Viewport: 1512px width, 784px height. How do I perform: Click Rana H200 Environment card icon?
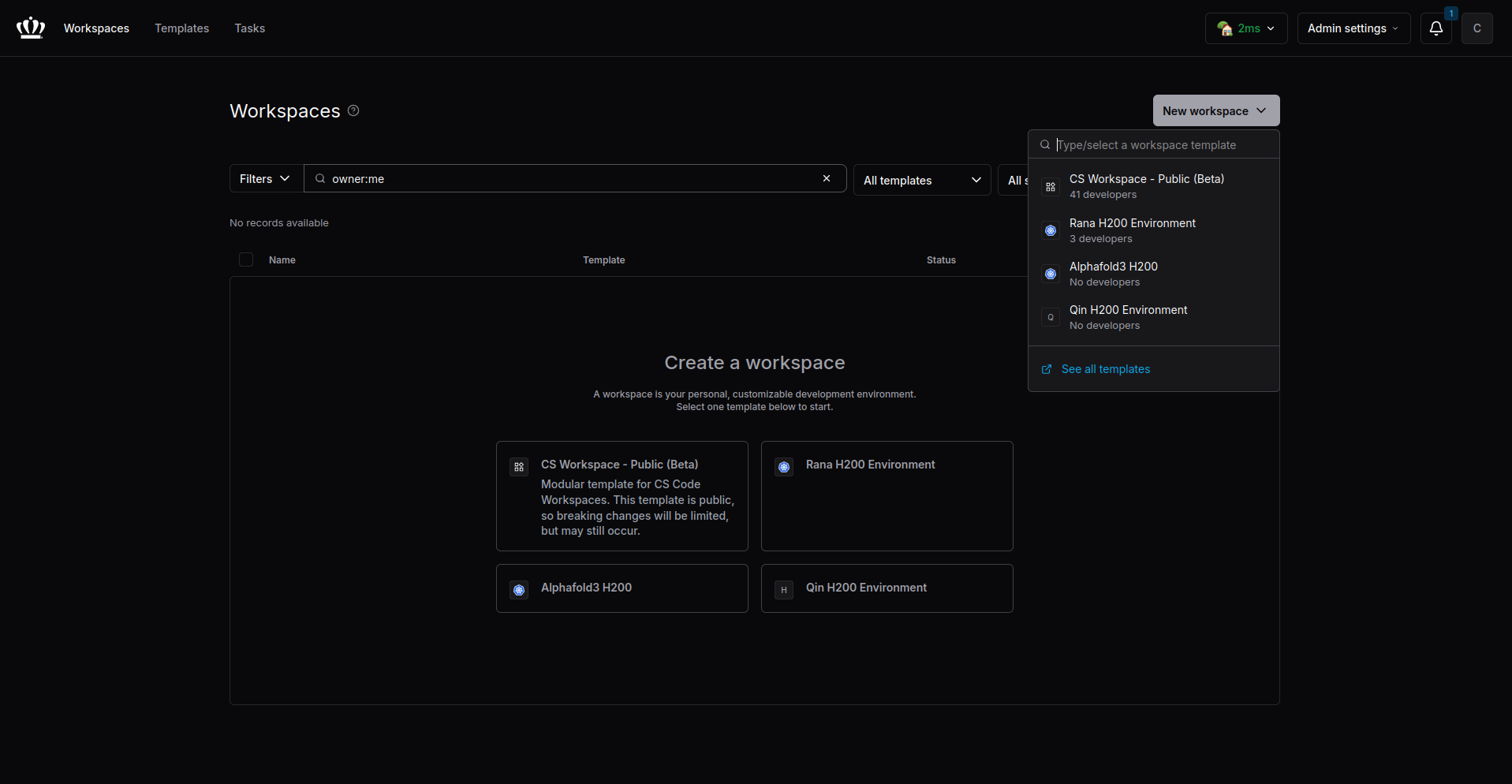784,467
